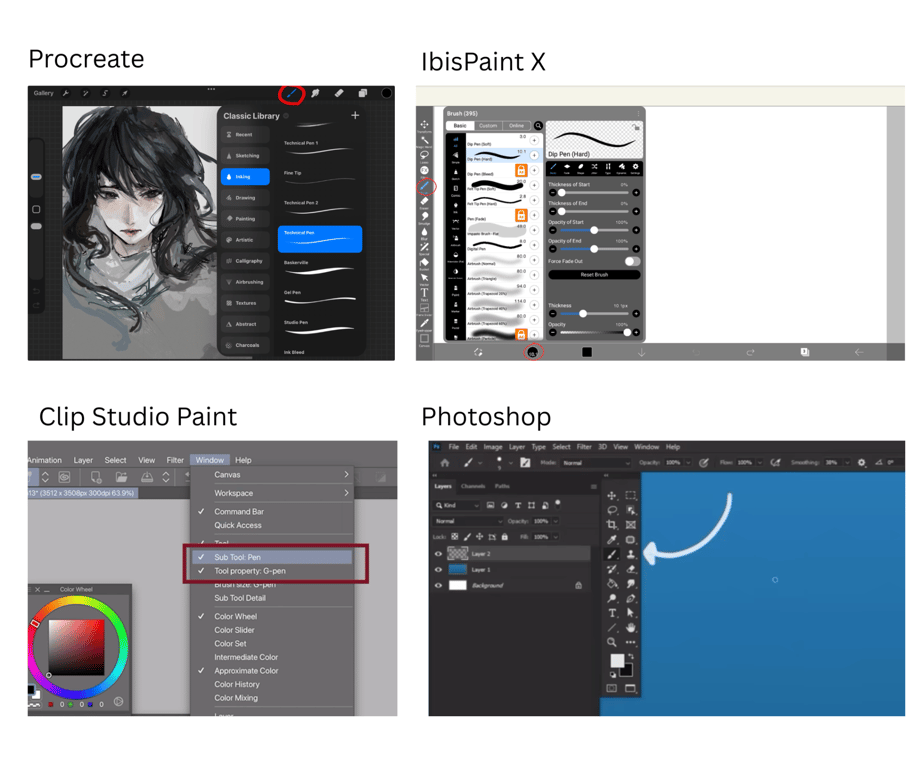Viewport: 921px width, 768px height.
Task: Open Procreate actions wrench icon
Action: tap(66, 93)
